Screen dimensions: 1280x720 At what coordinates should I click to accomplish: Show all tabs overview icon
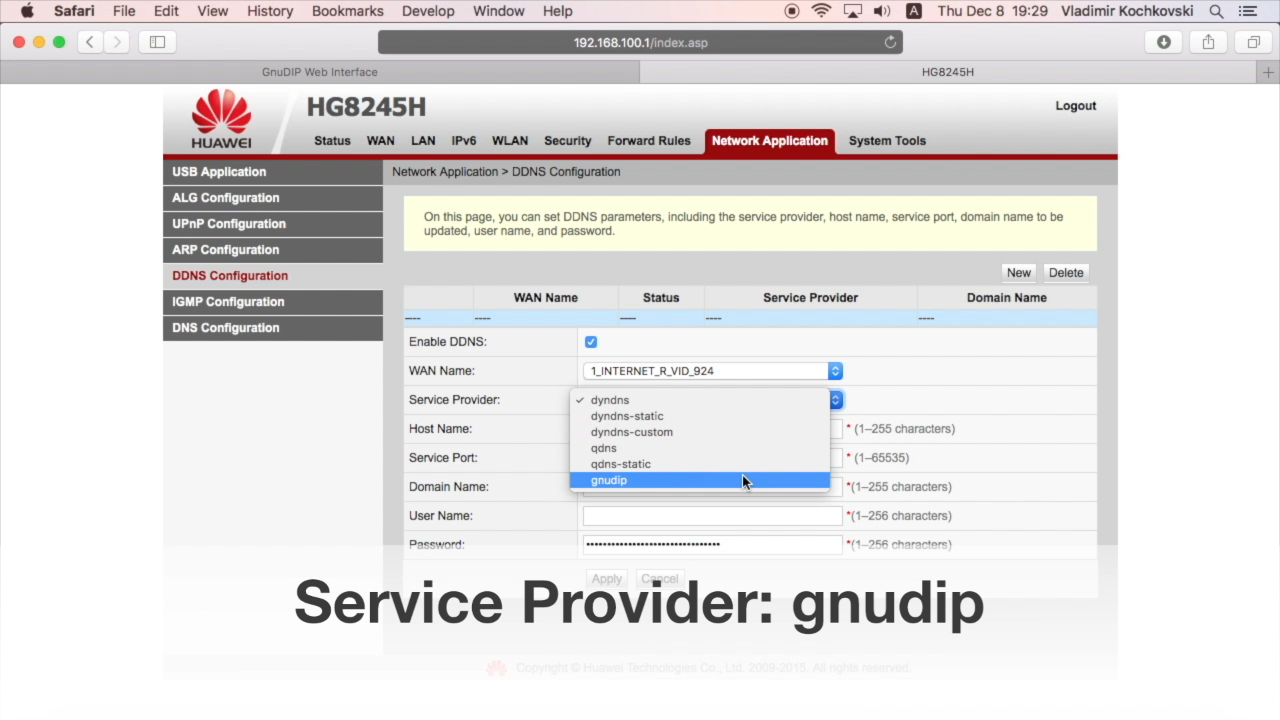click(x=1253, y=42)
